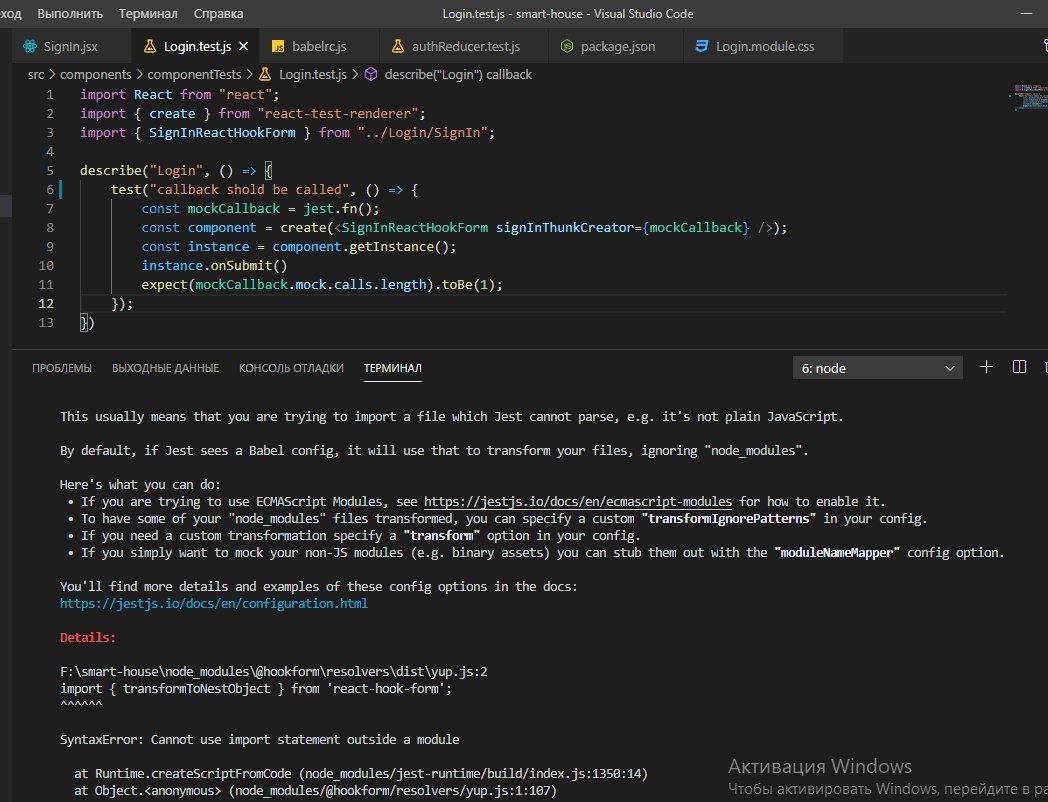Open the '6: node' terminal selector dropdown

[x=879, y=368]
